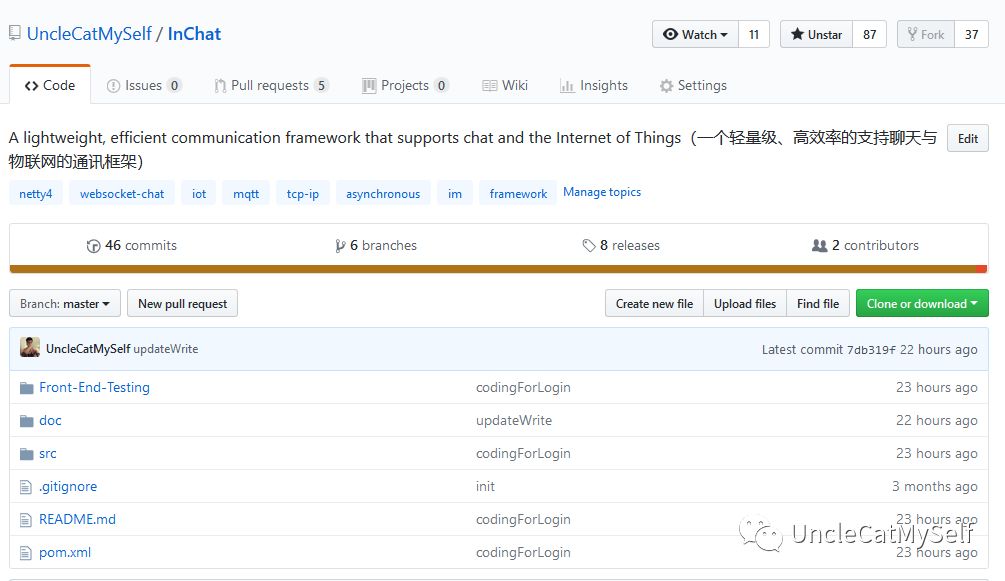Open the .gitignore file
1005x581 pixels.
tap(68, 487)
